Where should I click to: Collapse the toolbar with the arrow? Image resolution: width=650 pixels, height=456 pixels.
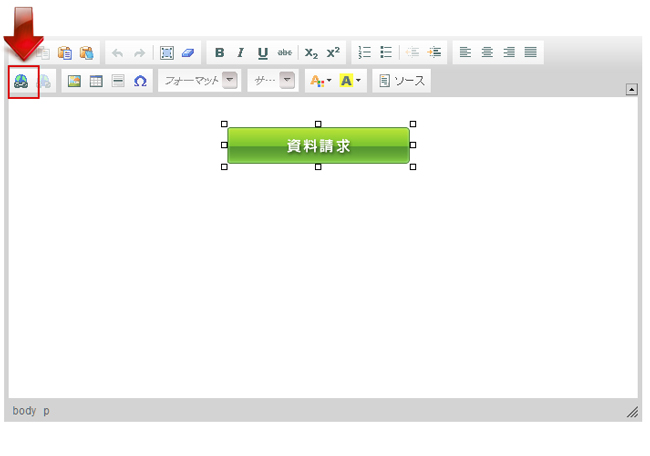631,89
